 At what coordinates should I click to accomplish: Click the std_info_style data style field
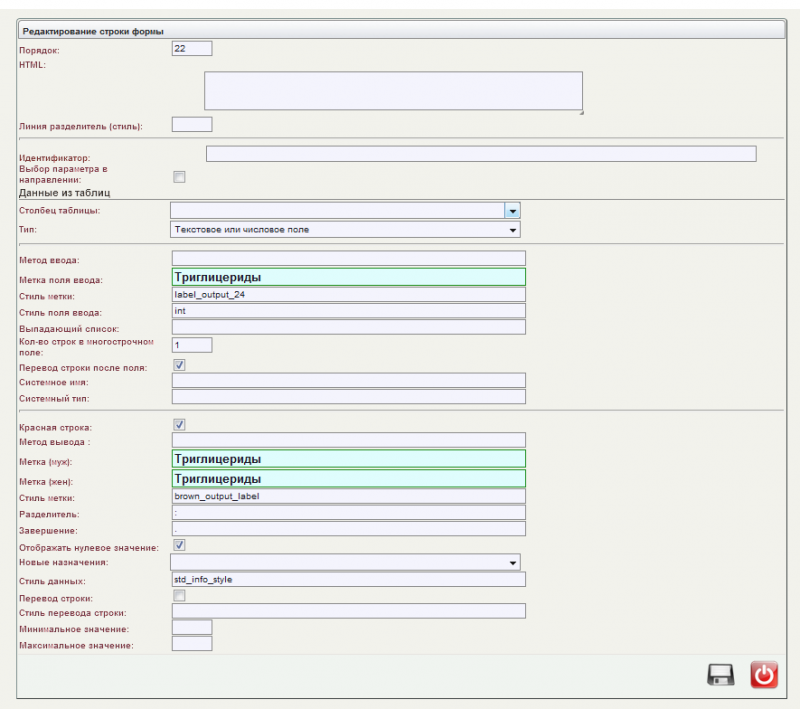345,578
